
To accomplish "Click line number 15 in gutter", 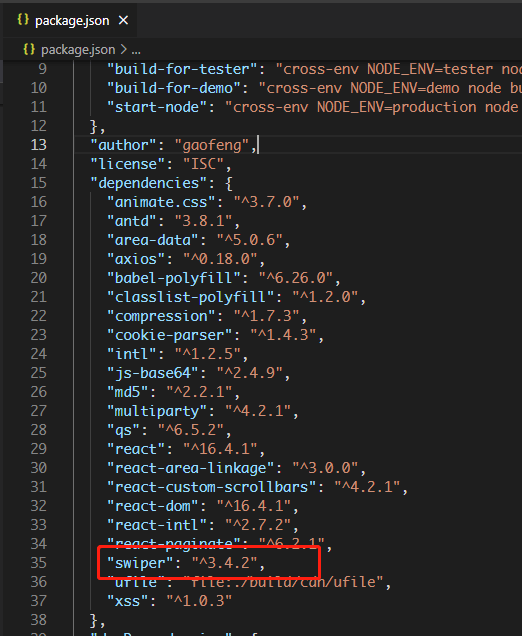I will [x=39, y=183].
